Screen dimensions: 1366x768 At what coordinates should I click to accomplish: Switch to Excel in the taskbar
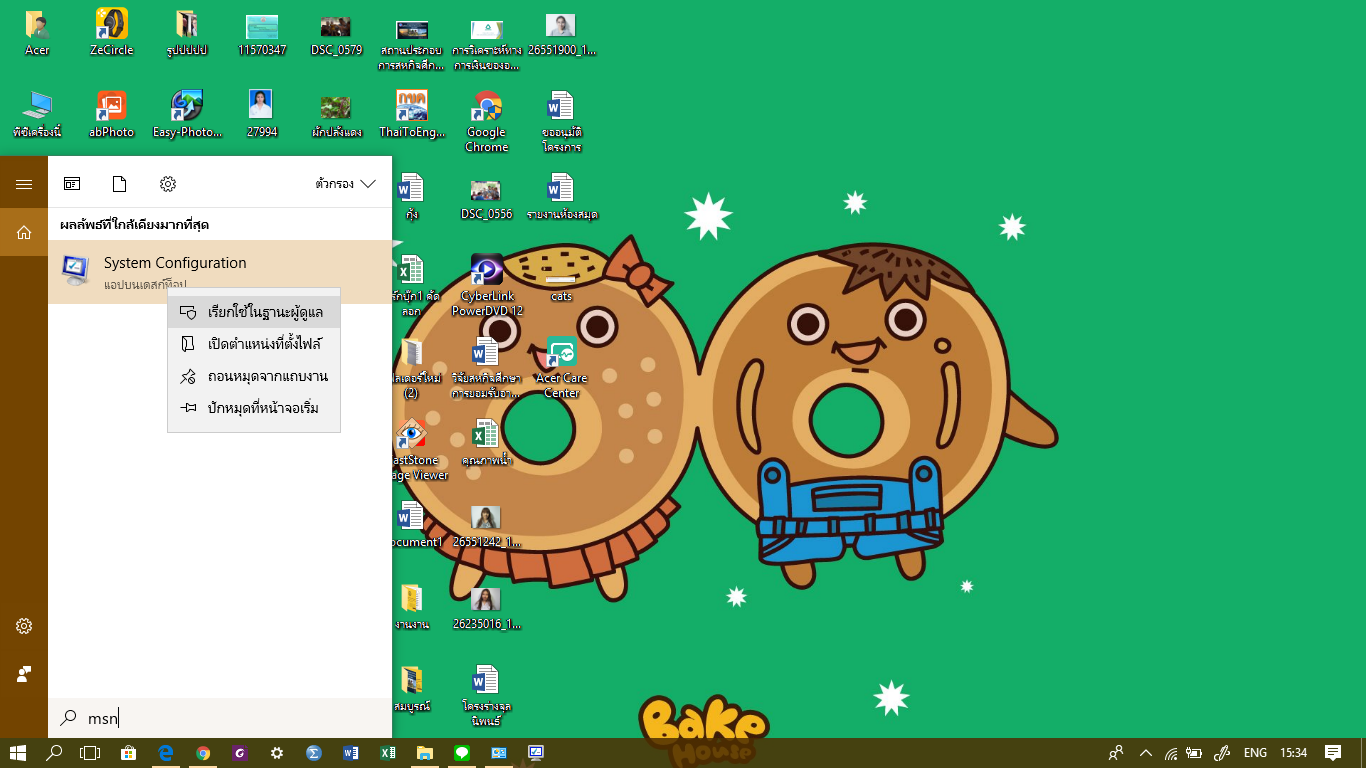388,752
